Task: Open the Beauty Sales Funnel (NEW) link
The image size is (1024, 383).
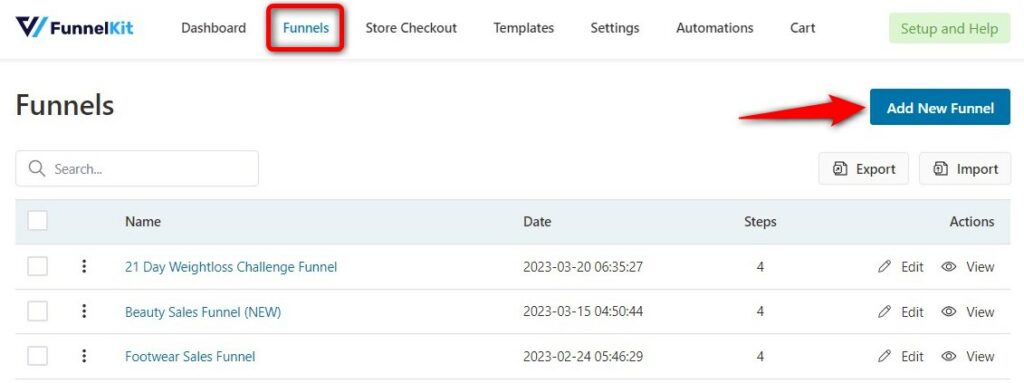Action: [203, 312]
